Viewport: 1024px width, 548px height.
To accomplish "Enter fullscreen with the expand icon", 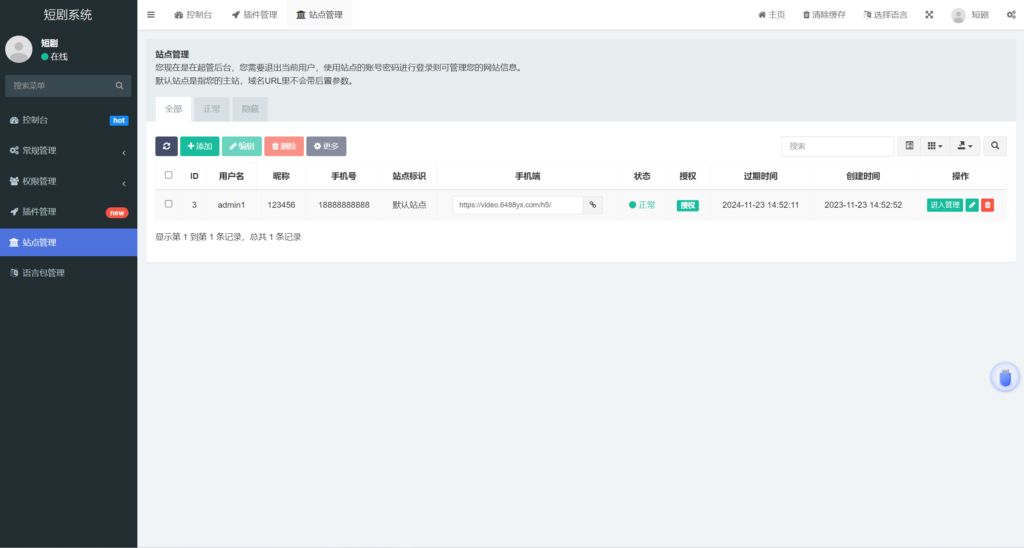I will (x=929, y=14).
